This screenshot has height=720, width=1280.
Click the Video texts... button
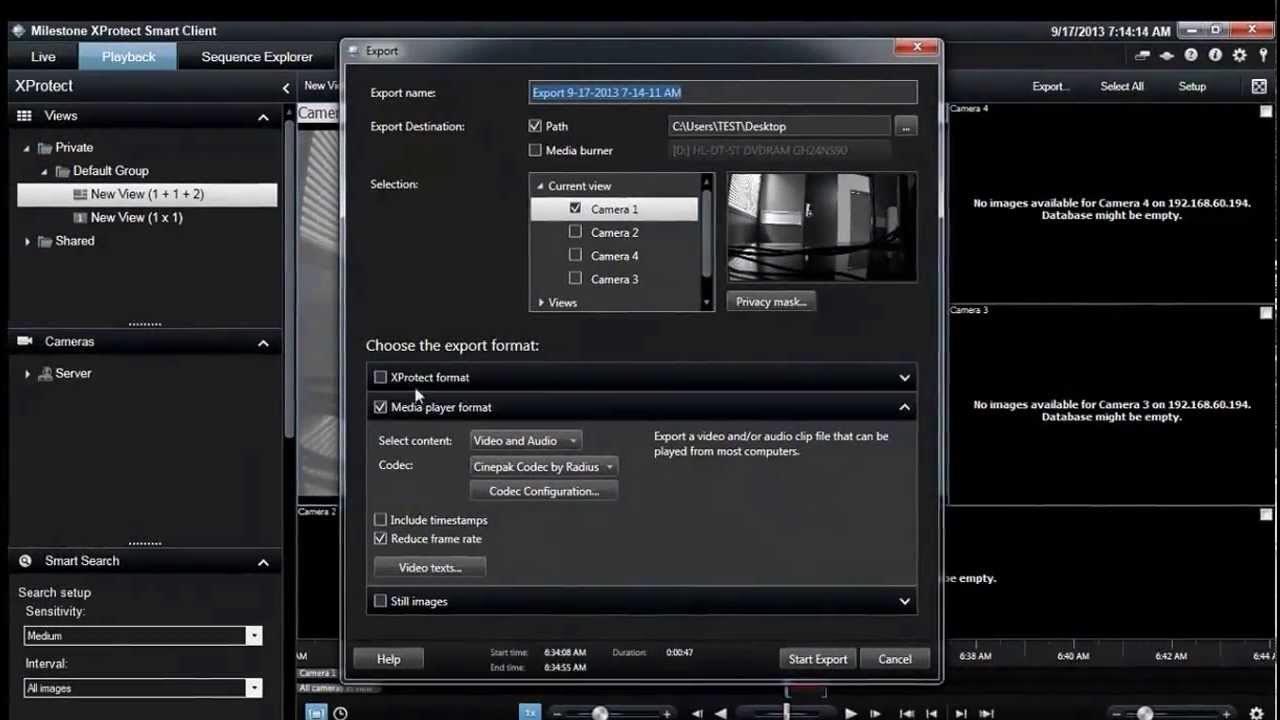pyautogui.click(x=430, y=567)
